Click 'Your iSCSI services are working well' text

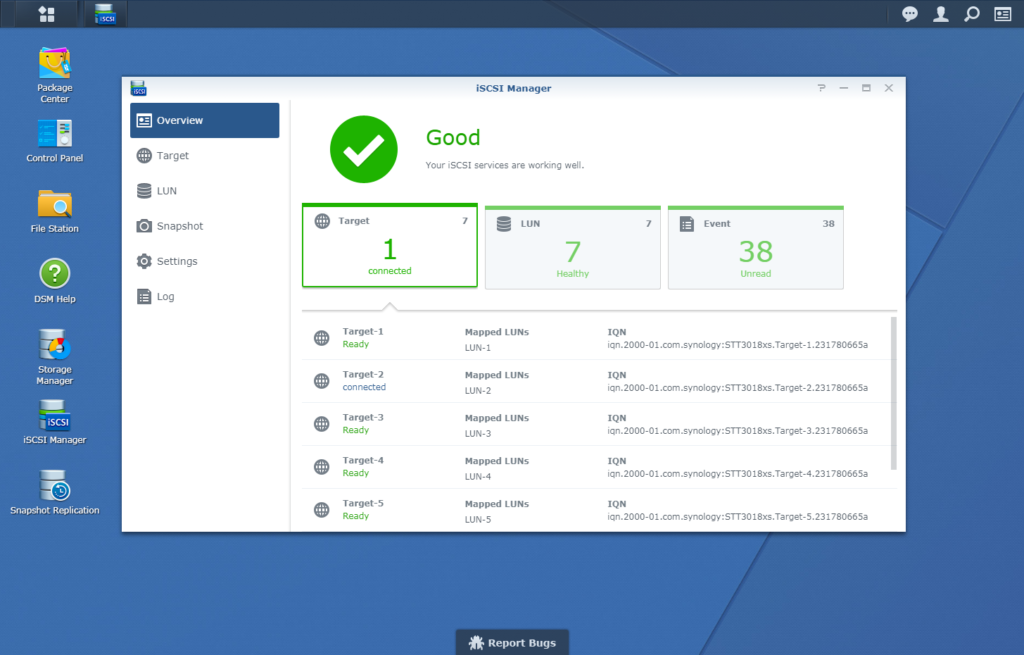click(505, 165)
